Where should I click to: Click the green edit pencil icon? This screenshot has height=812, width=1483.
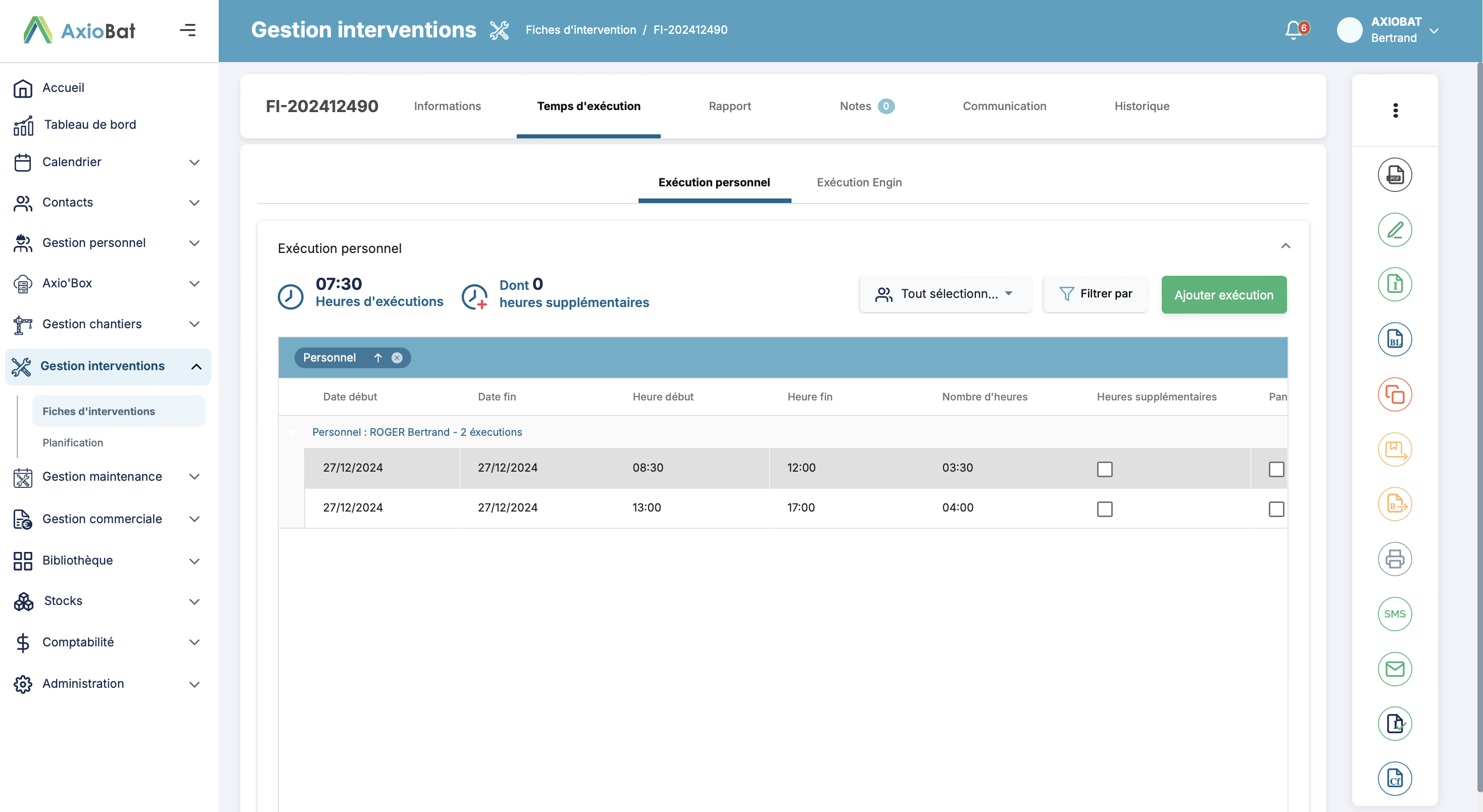point(1394,230)
